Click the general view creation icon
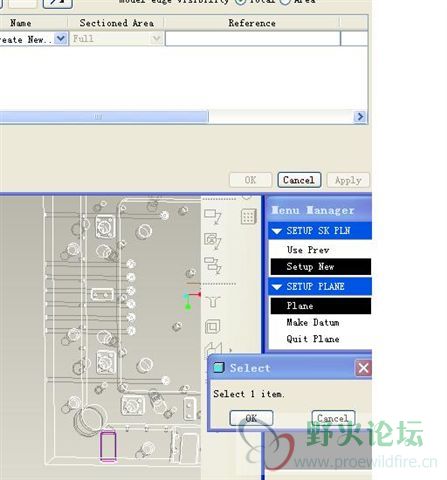The width and height of the screenshot is (447, 480). 213,216
